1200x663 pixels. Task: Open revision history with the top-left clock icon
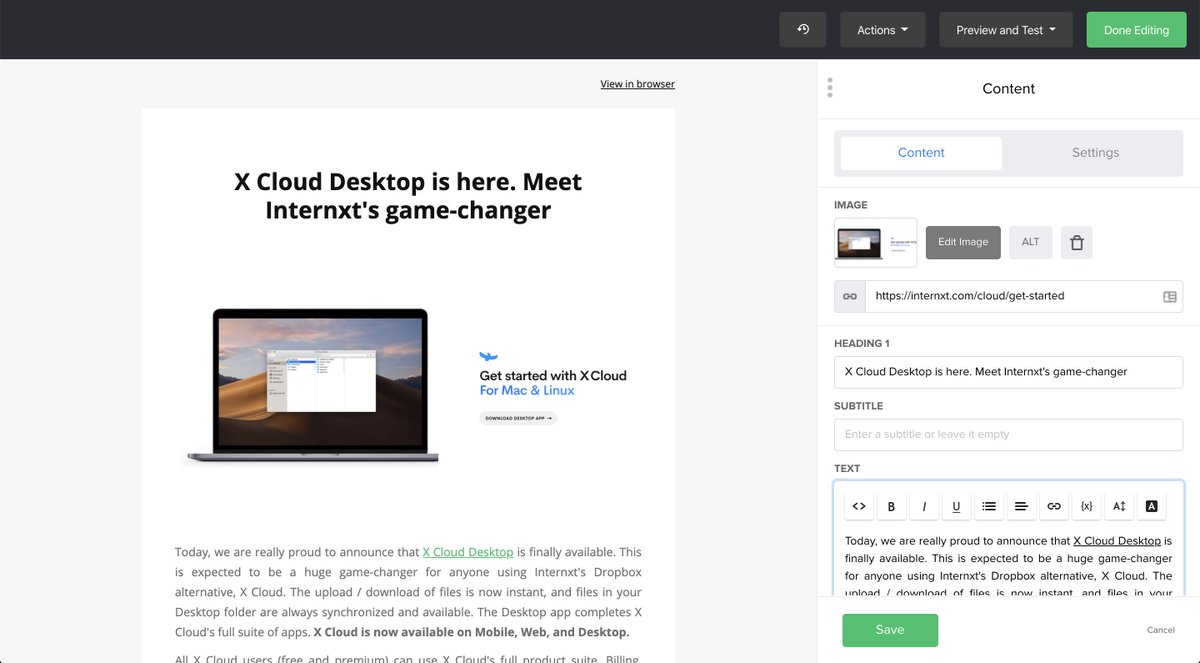click(803, 29)
